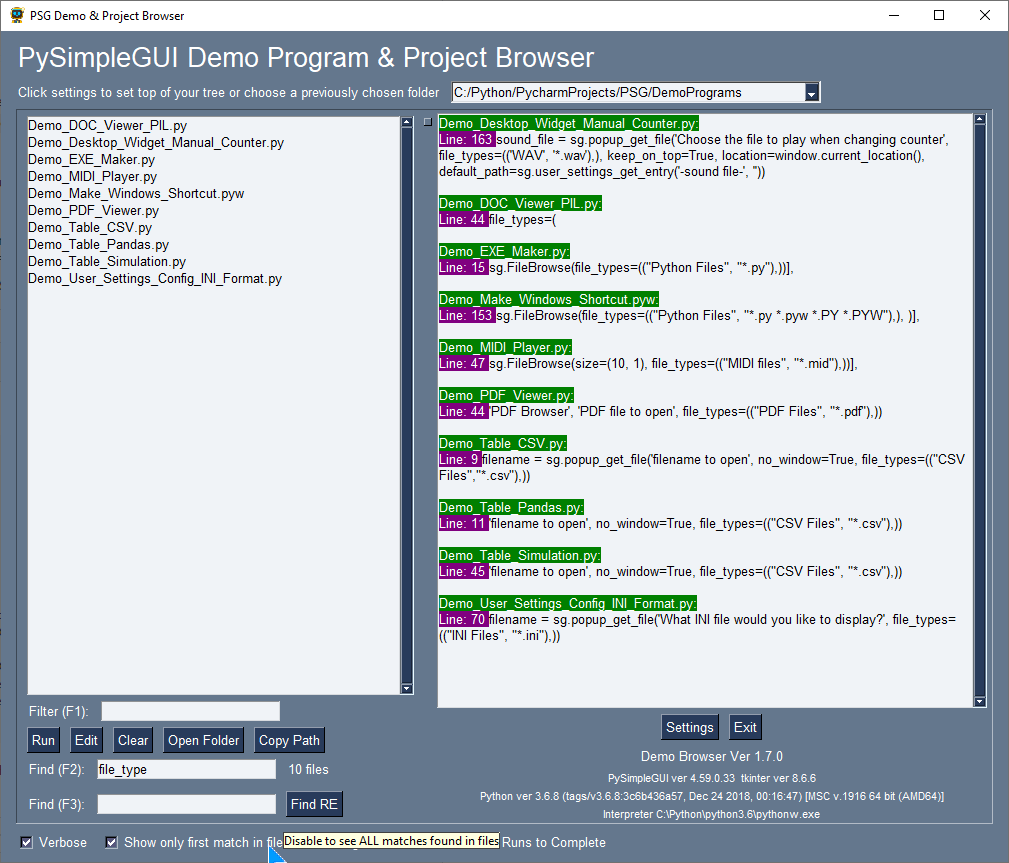
Task: Click the purple 'Line: 11' marker
Action: click(463, 524)
